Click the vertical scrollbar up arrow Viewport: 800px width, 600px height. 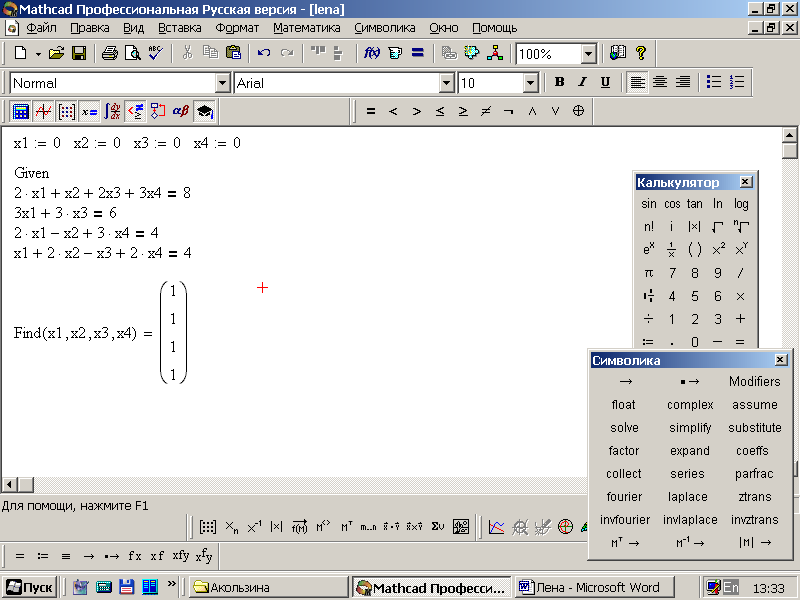coord(790,135)
